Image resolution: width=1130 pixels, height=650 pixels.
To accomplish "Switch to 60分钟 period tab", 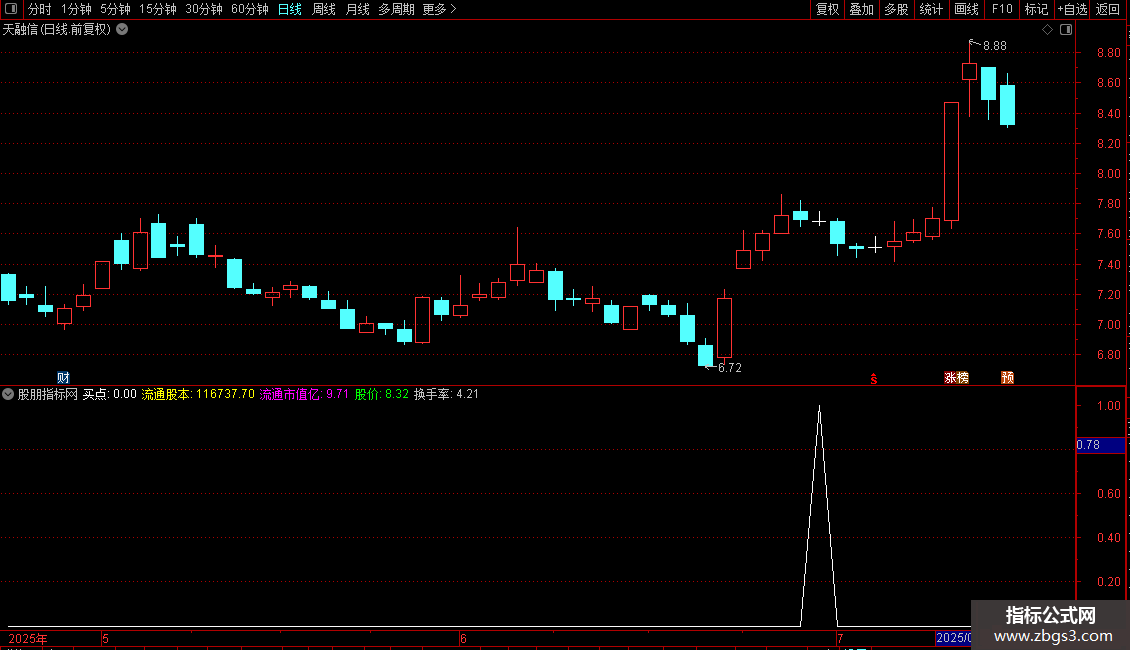I will (x=250, y=9).
